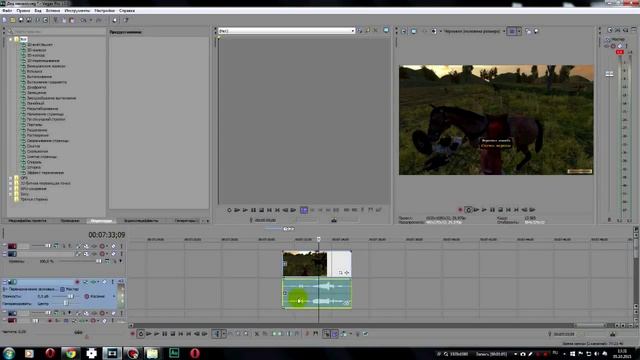
Task: Switch to the Генераторы tab
Action: (186, 220)
